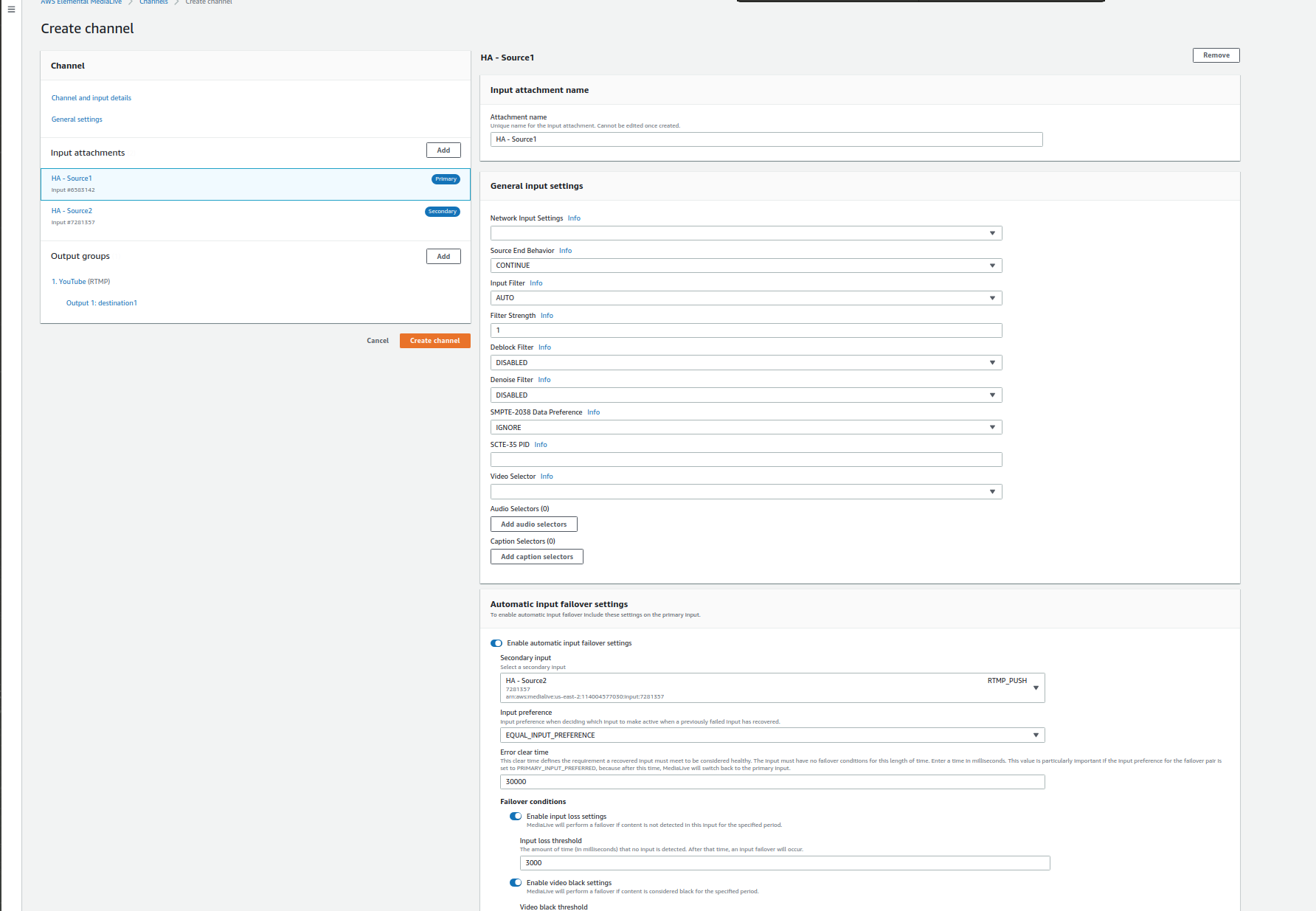Click the Secondary badge on HA - Source2

tap(443, 212)
